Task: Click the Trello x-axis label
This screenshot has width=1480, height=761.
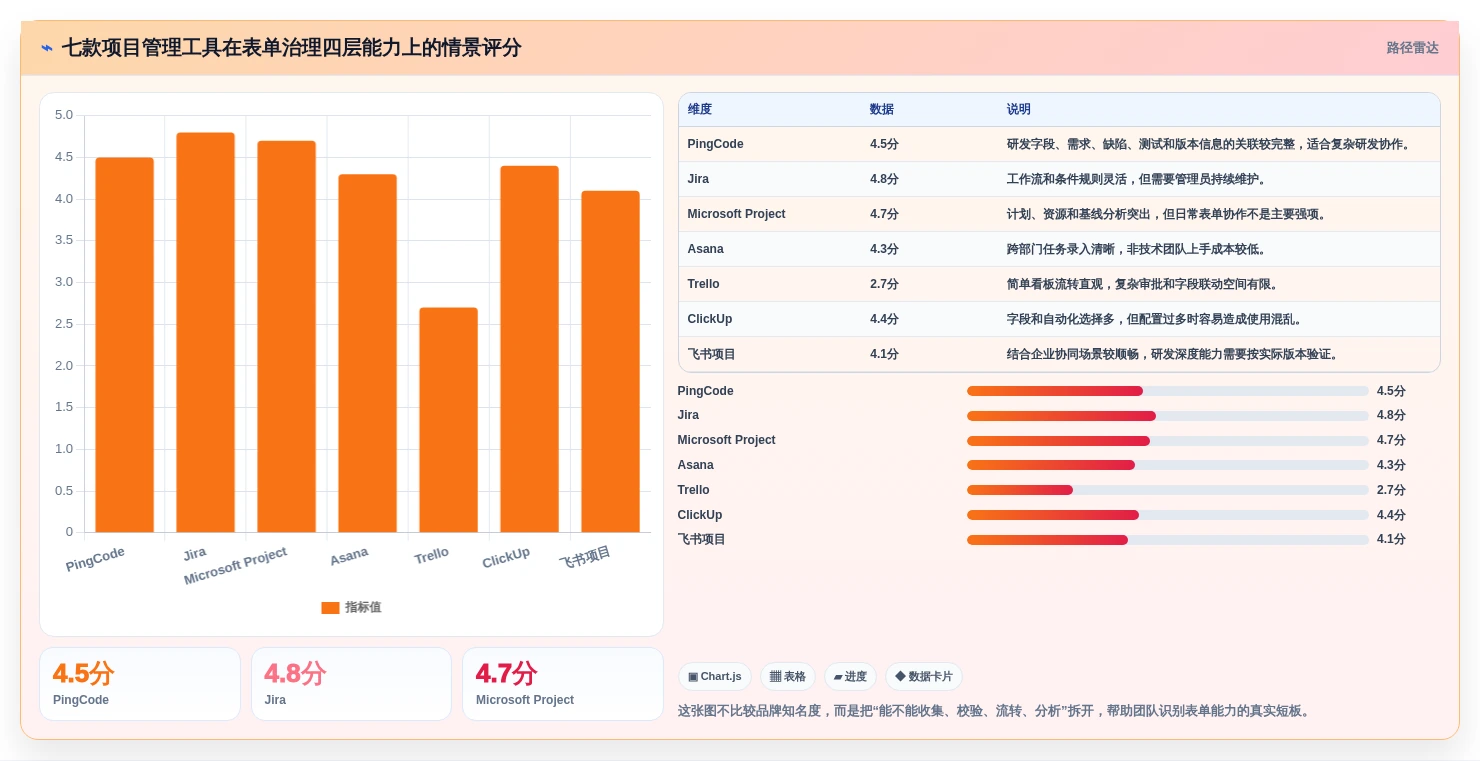Action: click(432, 556)
